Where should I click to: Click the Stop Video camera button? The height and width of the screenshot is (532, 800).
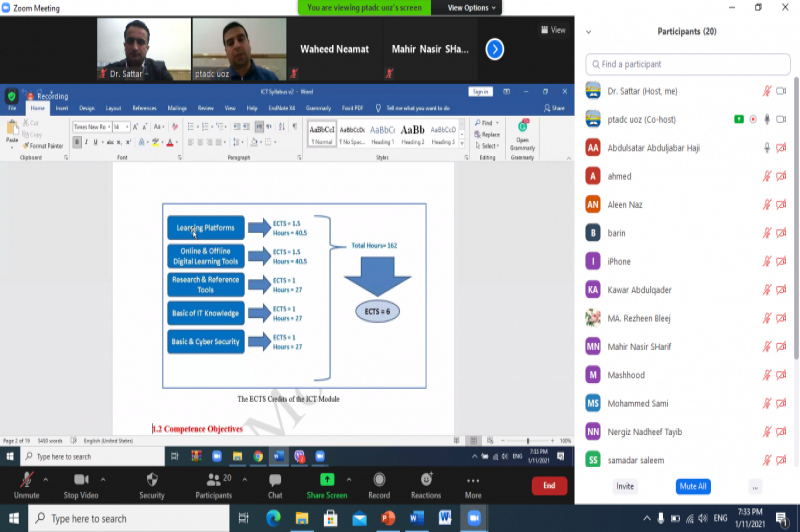80,481
